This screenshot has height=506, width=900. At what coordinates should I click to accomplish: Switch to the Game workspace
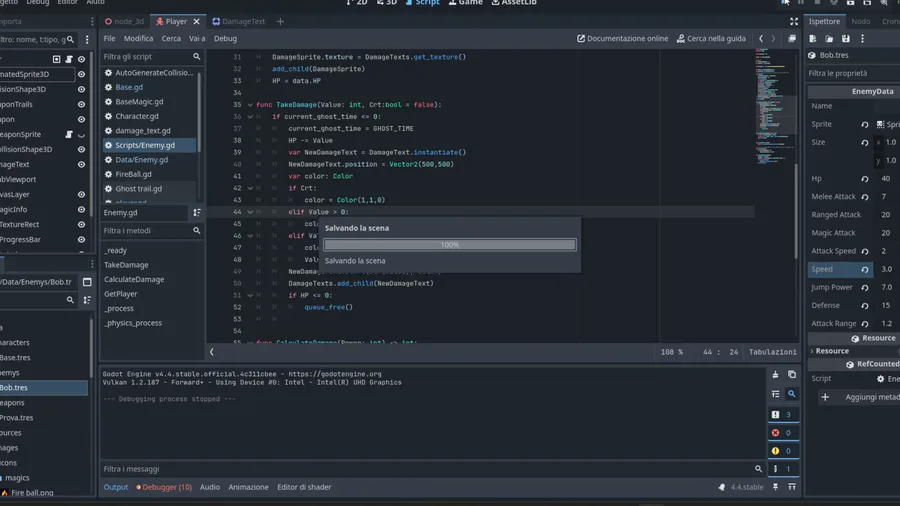pyautogui.click(x=465, y=3)
